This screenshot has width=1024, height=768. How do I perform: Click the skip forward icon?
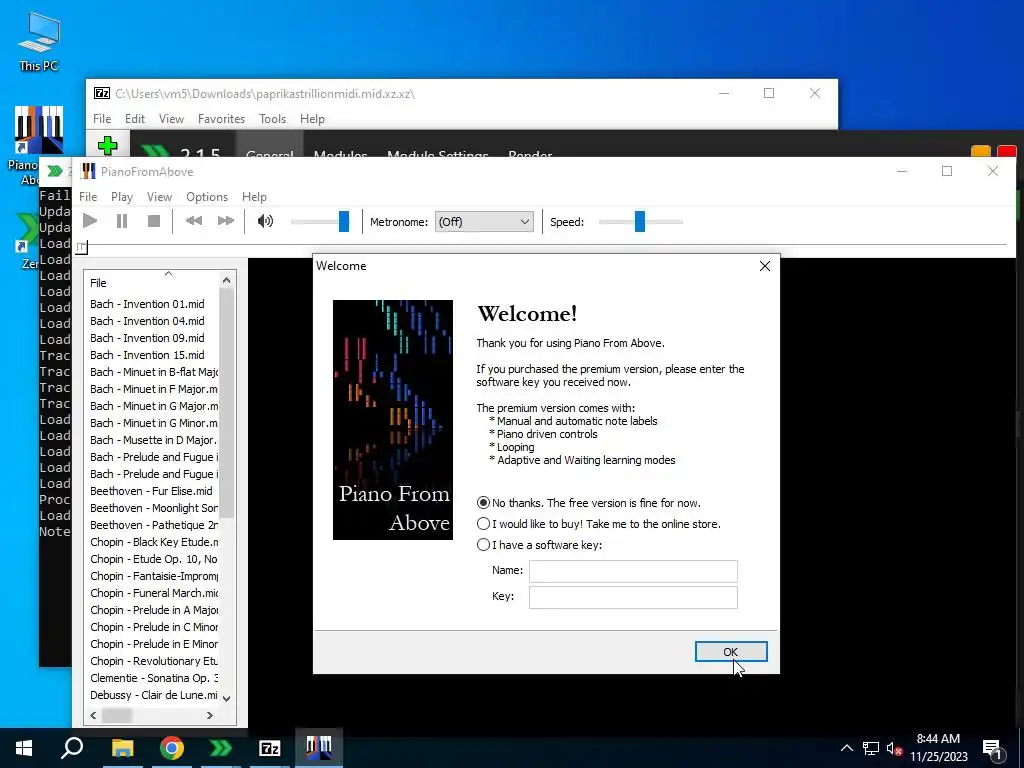226,221
